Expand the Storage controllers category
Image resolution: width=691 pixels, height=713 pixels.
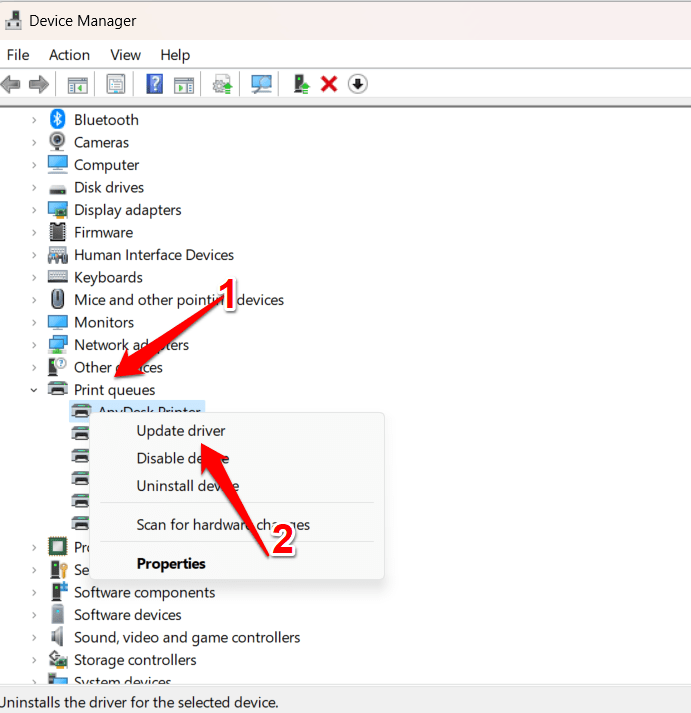coord(34,660)
